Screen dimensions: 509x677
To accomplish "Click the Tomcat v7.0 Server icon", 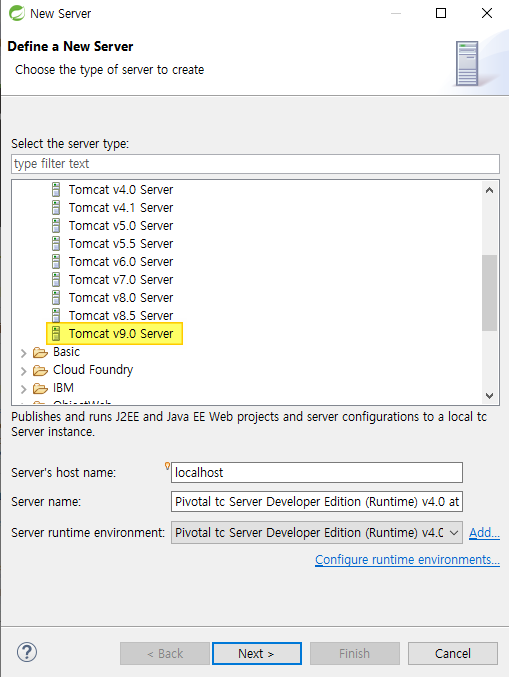I will pos(56,280).
